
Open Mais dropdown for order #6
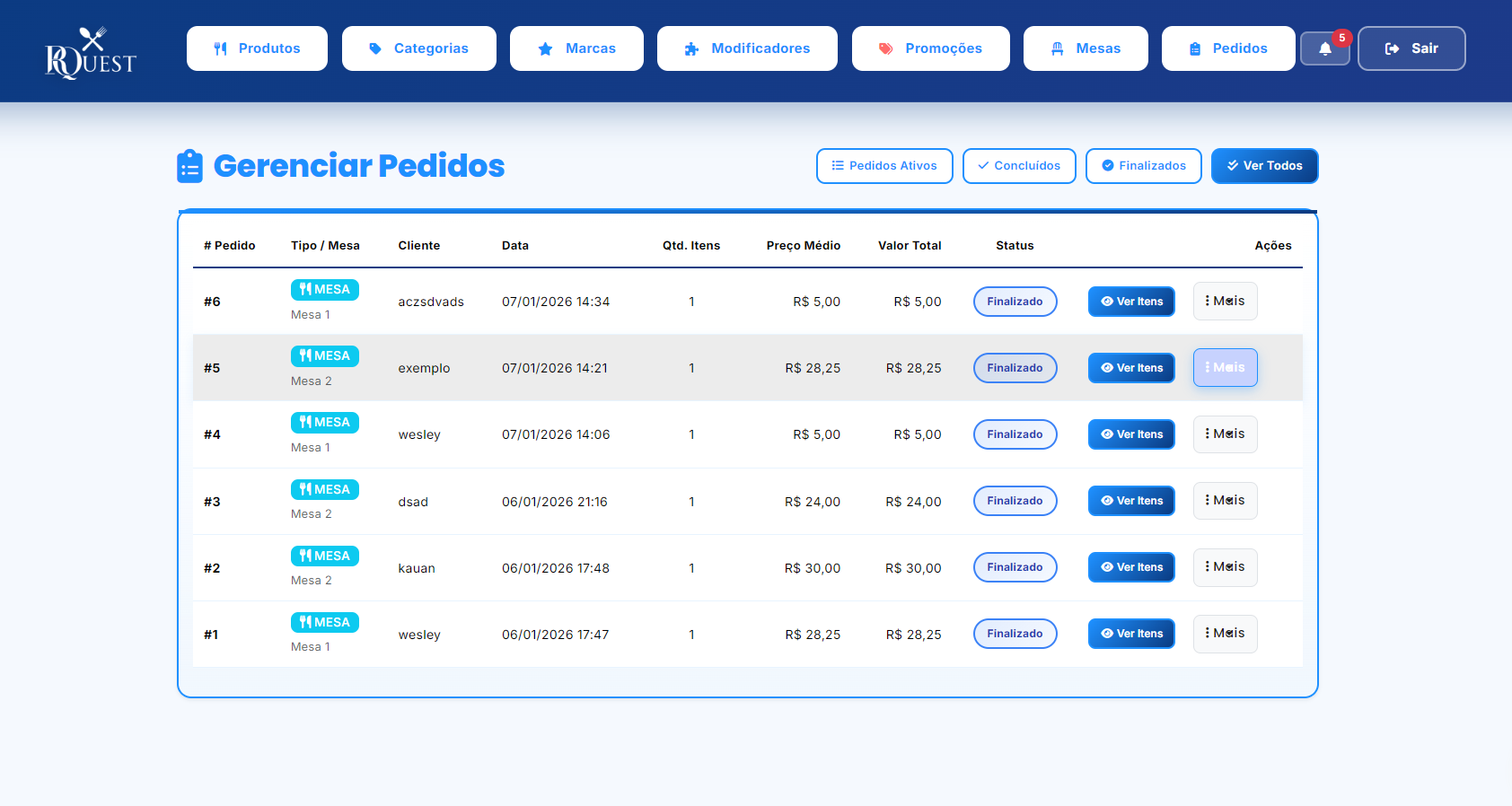click(1225, 302)
